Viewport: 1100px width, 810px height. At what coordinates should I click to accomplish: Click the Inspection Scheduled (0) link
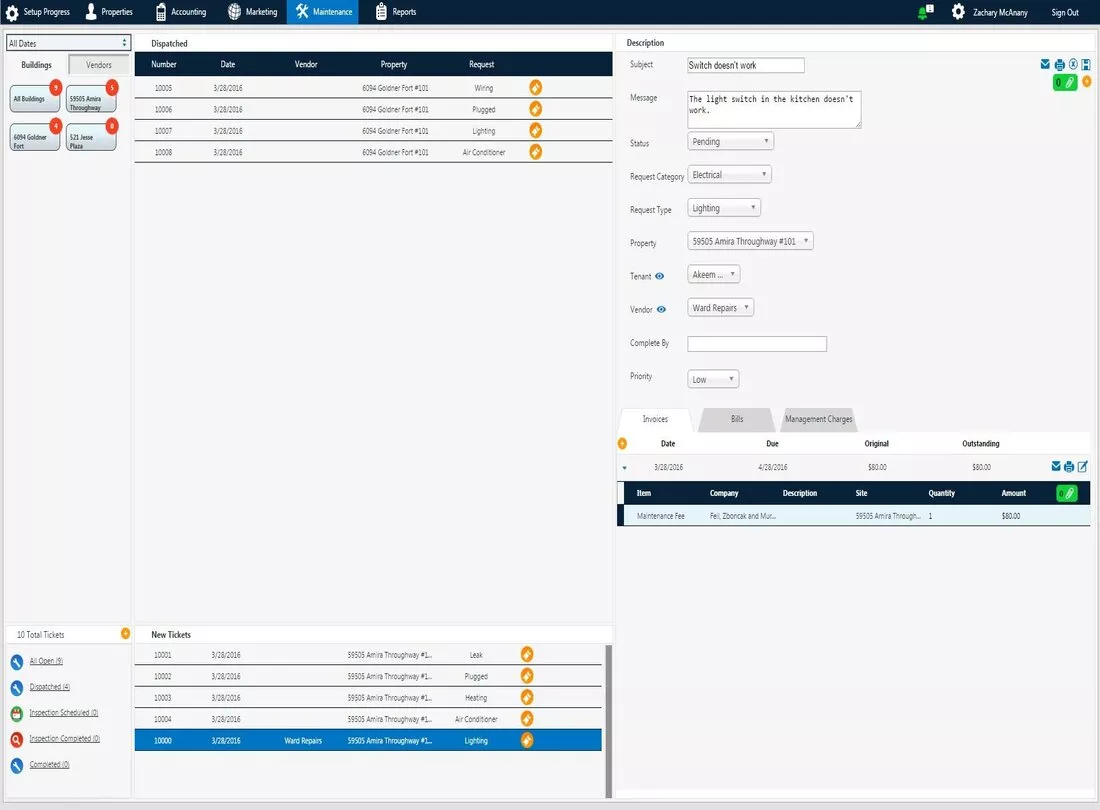[64, 713]
